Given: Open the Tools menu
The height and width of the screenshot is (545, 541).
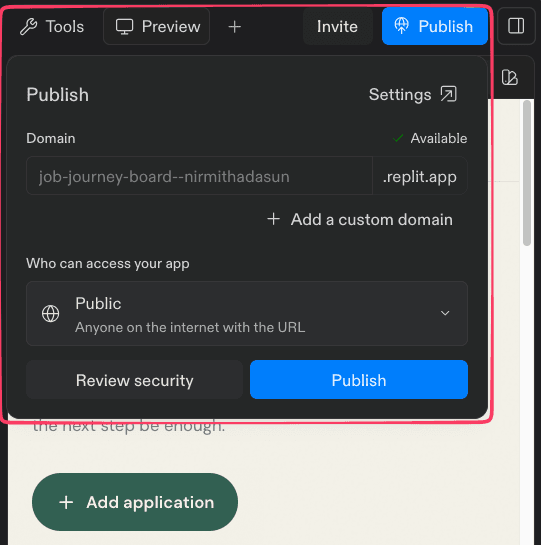Looking at the screenshot, I should pyautogui.click(x=52, y=26).
